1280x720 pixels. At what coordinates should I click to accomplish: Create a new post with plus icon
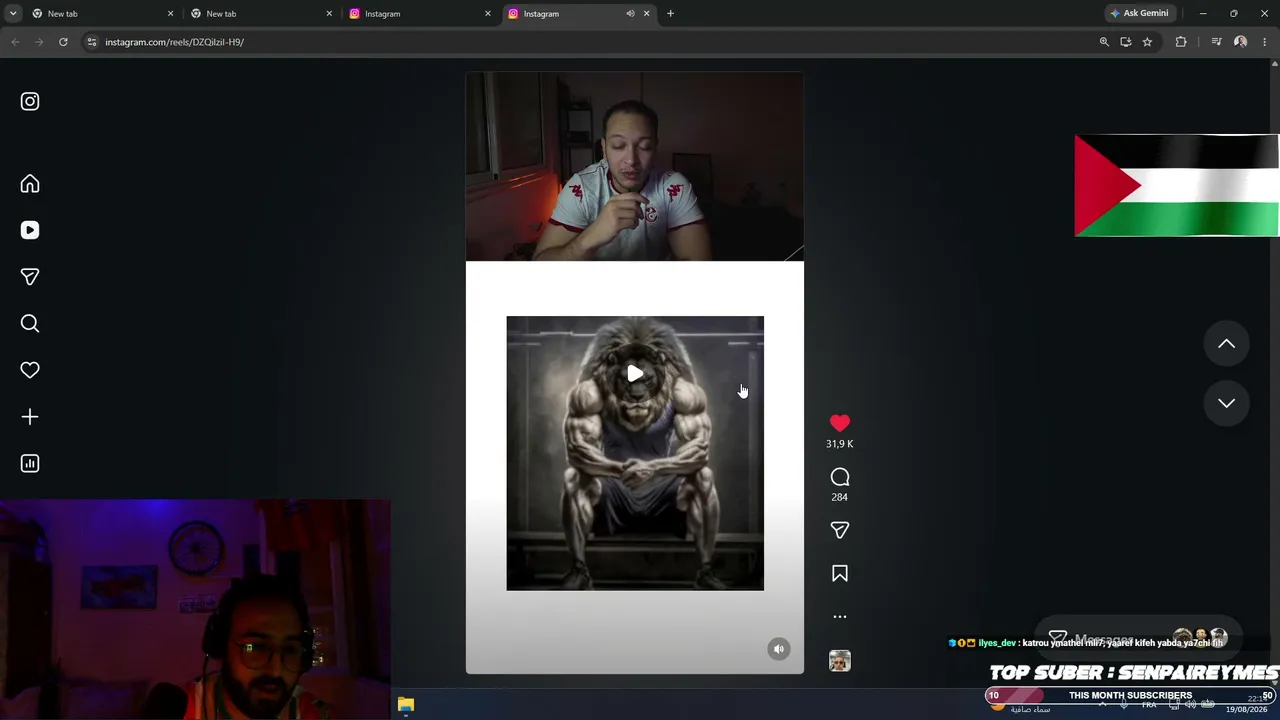click(30, 417)
